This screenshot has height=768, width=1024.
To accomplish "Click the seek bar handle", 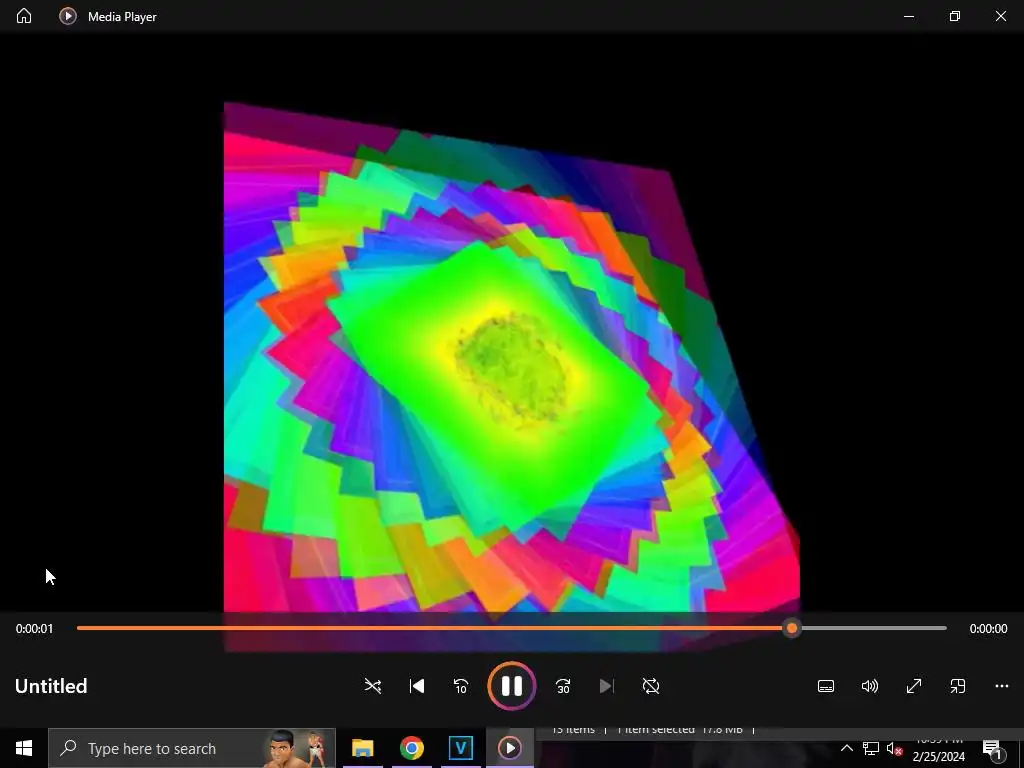I will pyautogui.click(x=792, y=628).
